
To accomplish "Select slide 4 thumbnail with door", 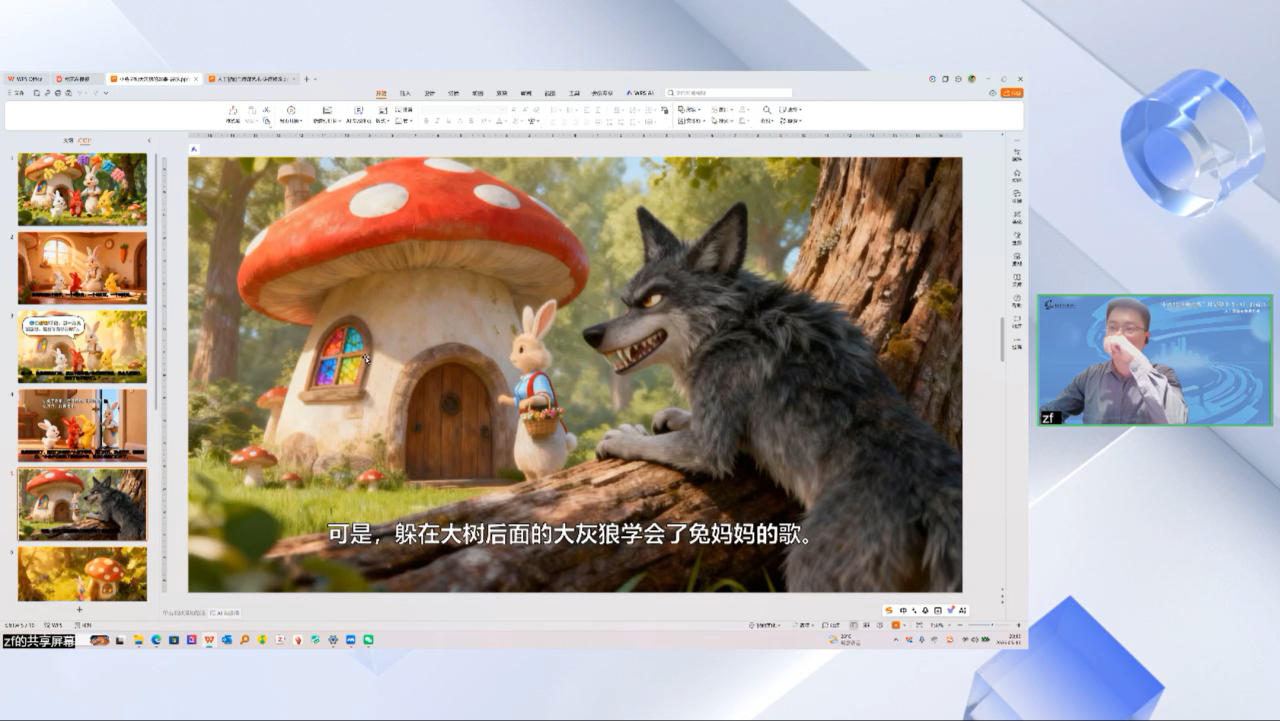I will [x=82, y=425].
